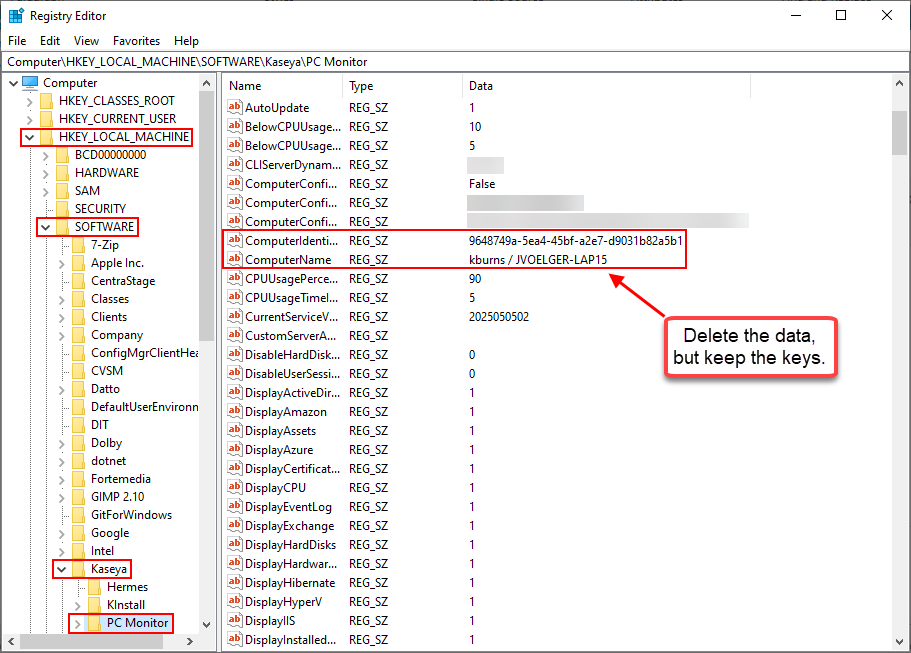
Task: Click the registry path address bar
Action: (456, 62)
